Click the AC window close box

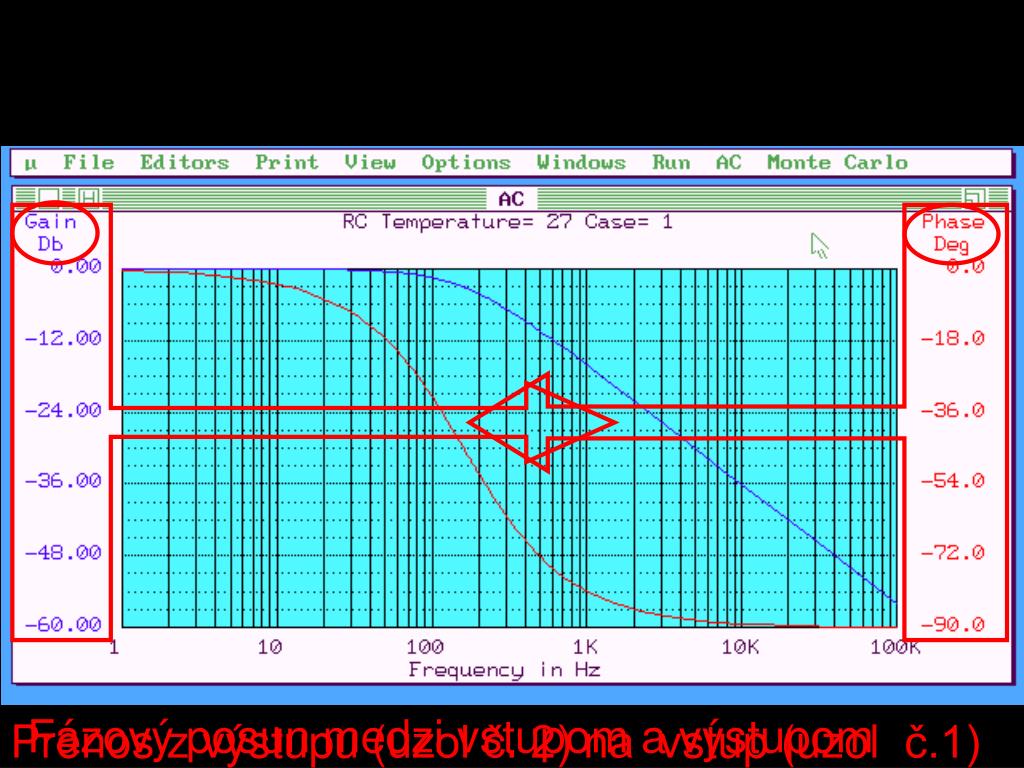[x=49, y=197]
